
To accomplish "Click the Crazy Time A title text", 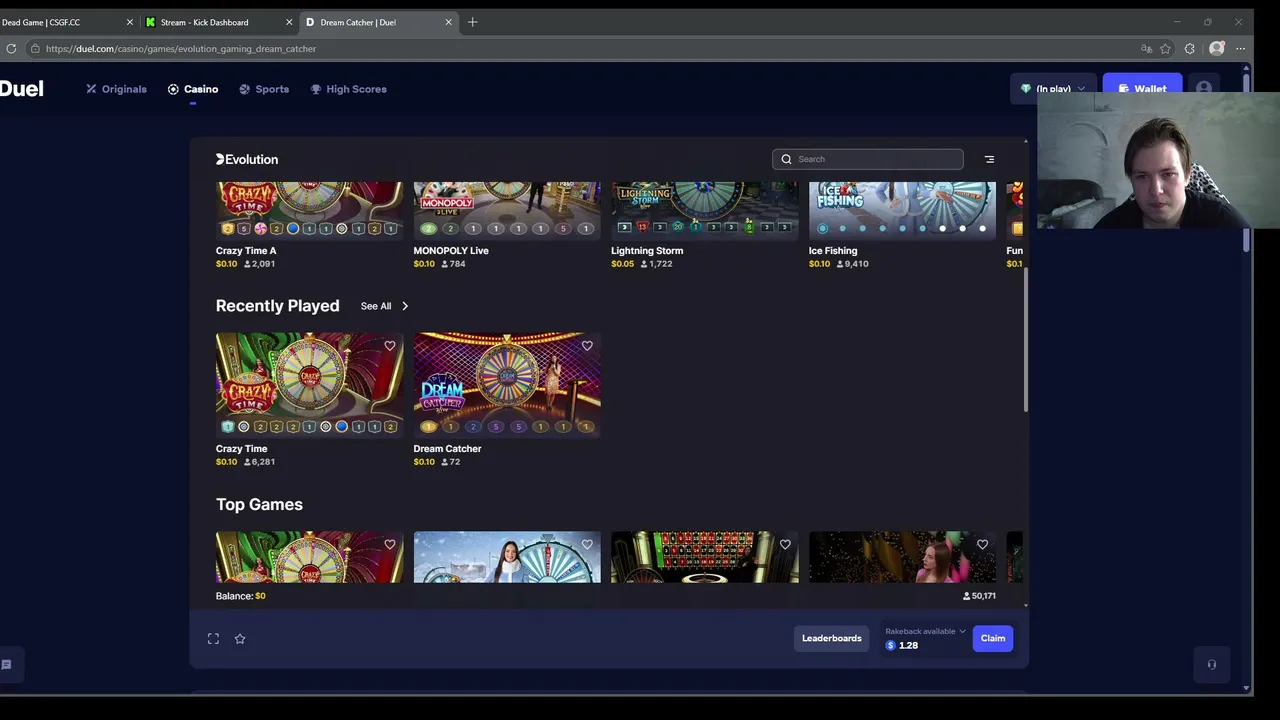I will click(x=246, y=251).
